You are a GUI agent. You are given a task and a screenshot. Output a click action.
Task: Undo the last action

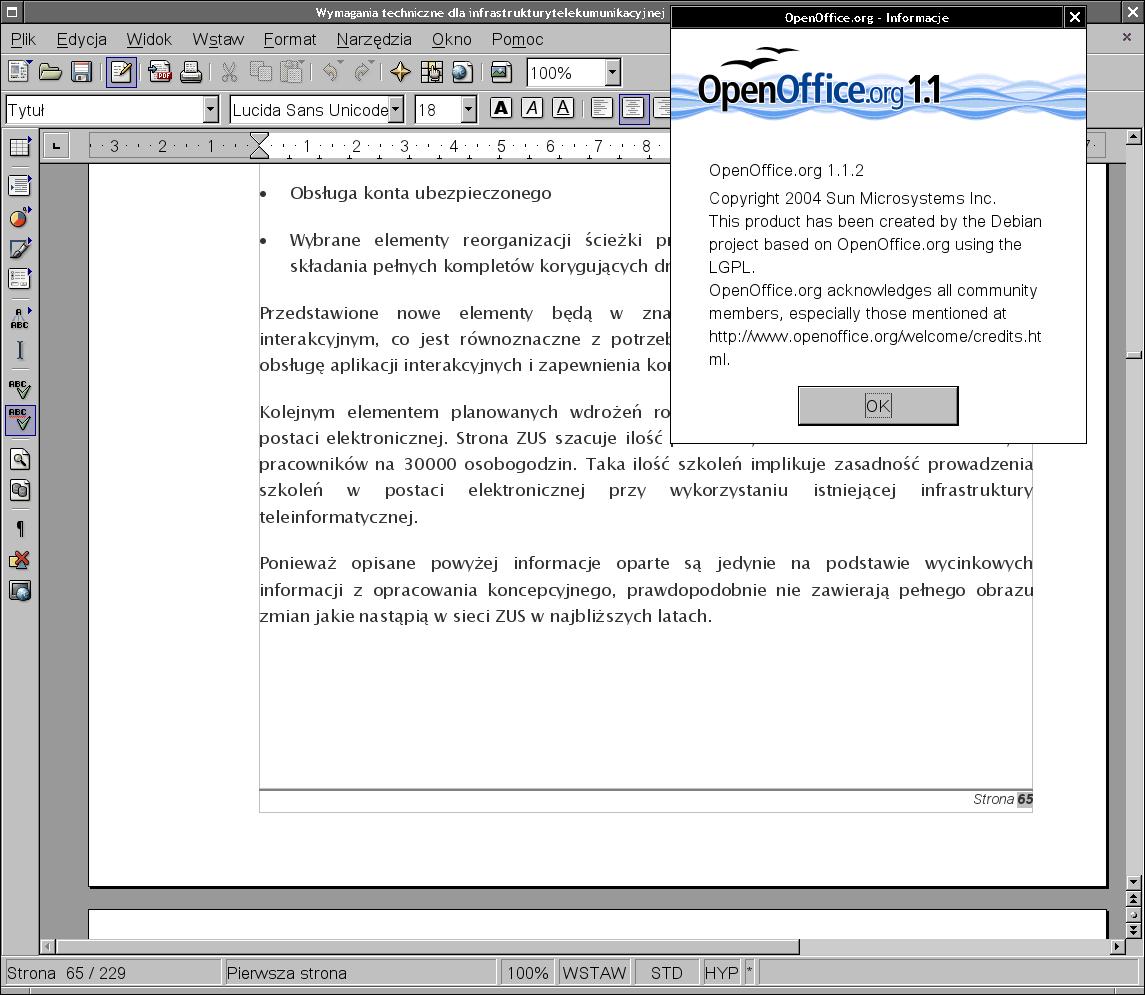(331, 72)
